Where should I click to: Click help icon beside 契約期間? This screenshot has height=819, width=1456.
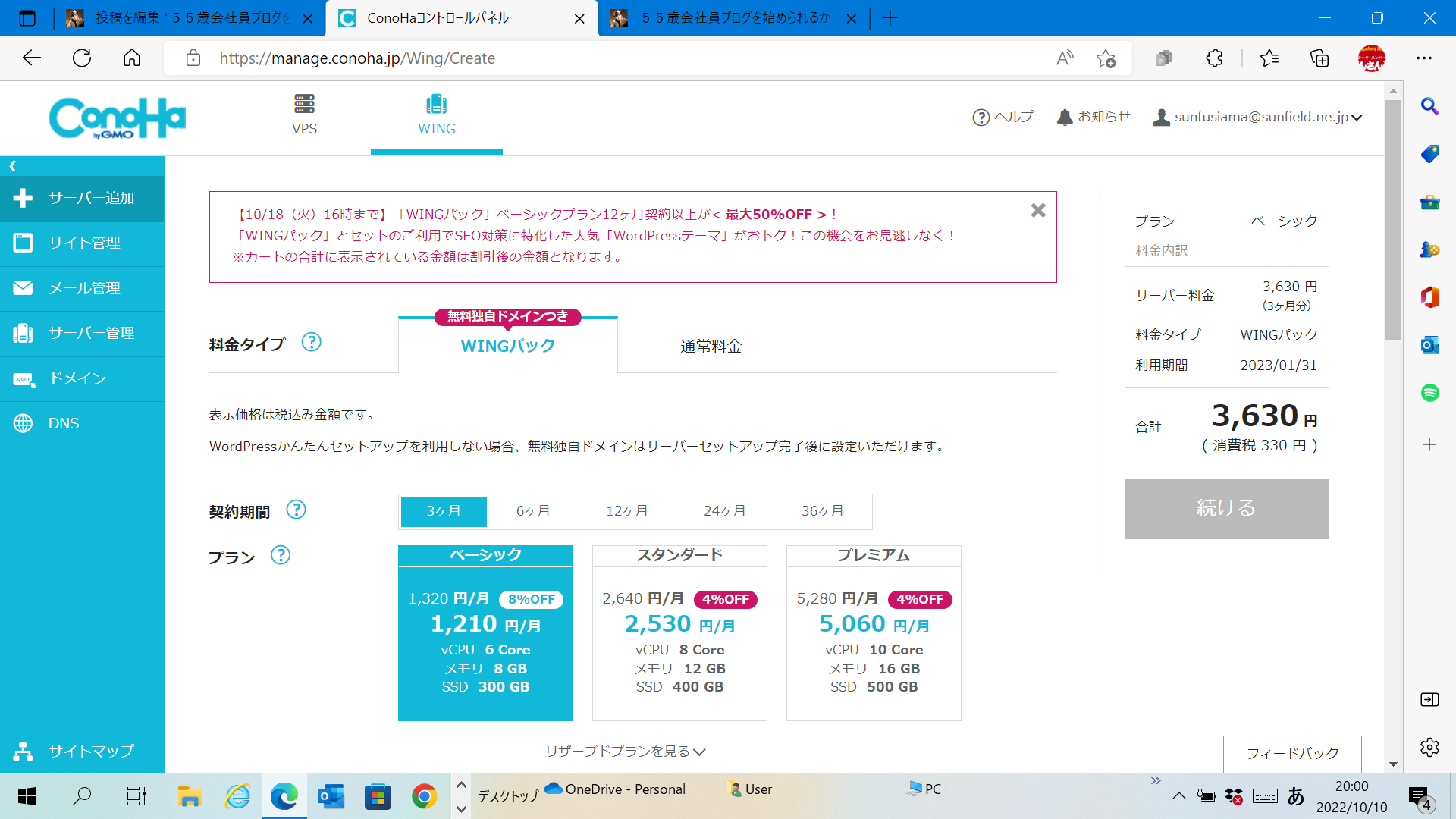pos(296,510)
